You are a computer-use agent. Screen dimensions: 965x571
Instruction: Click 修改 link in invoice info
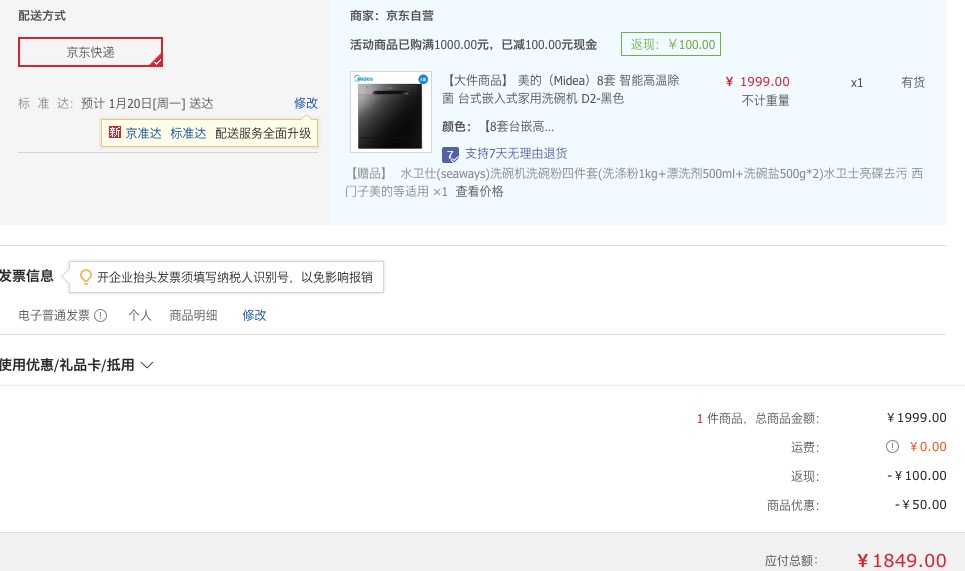point(254,316)
